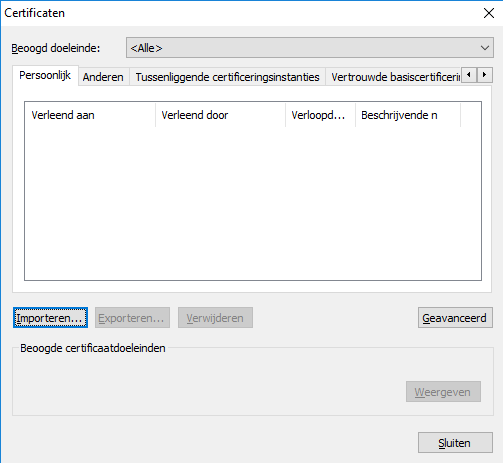
Task: Click the Exporteren button
Action: click(x=132, y=318)
